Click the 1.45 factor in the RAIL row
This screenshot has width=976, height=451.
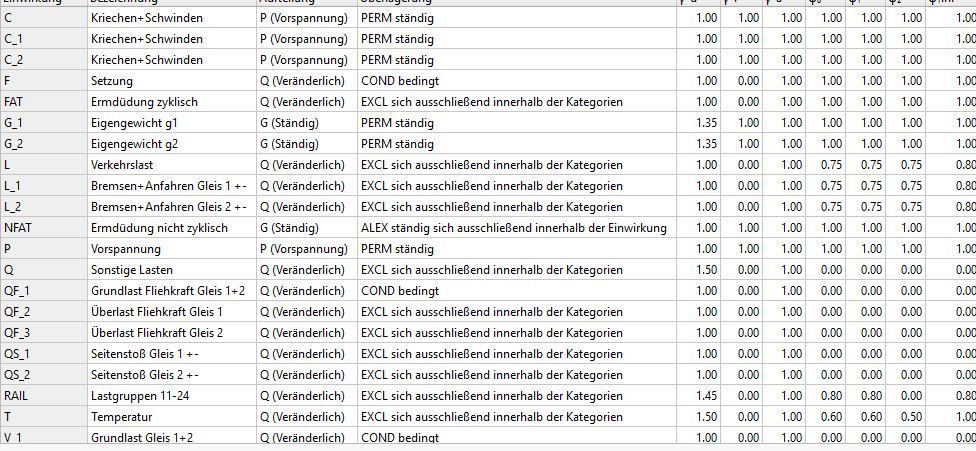click(699, 396)
